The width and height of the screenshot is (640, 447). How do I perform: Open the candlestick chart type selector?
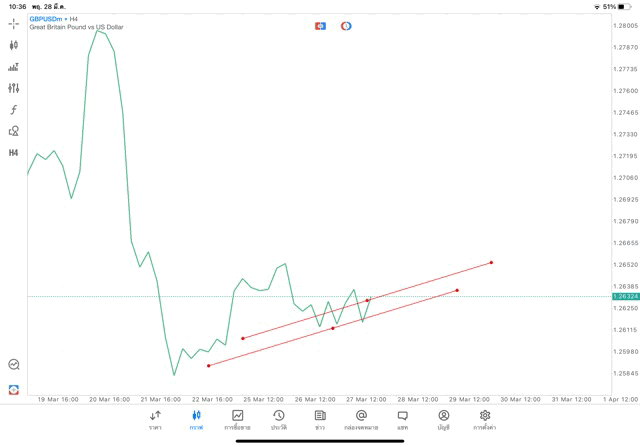(14, 45)
